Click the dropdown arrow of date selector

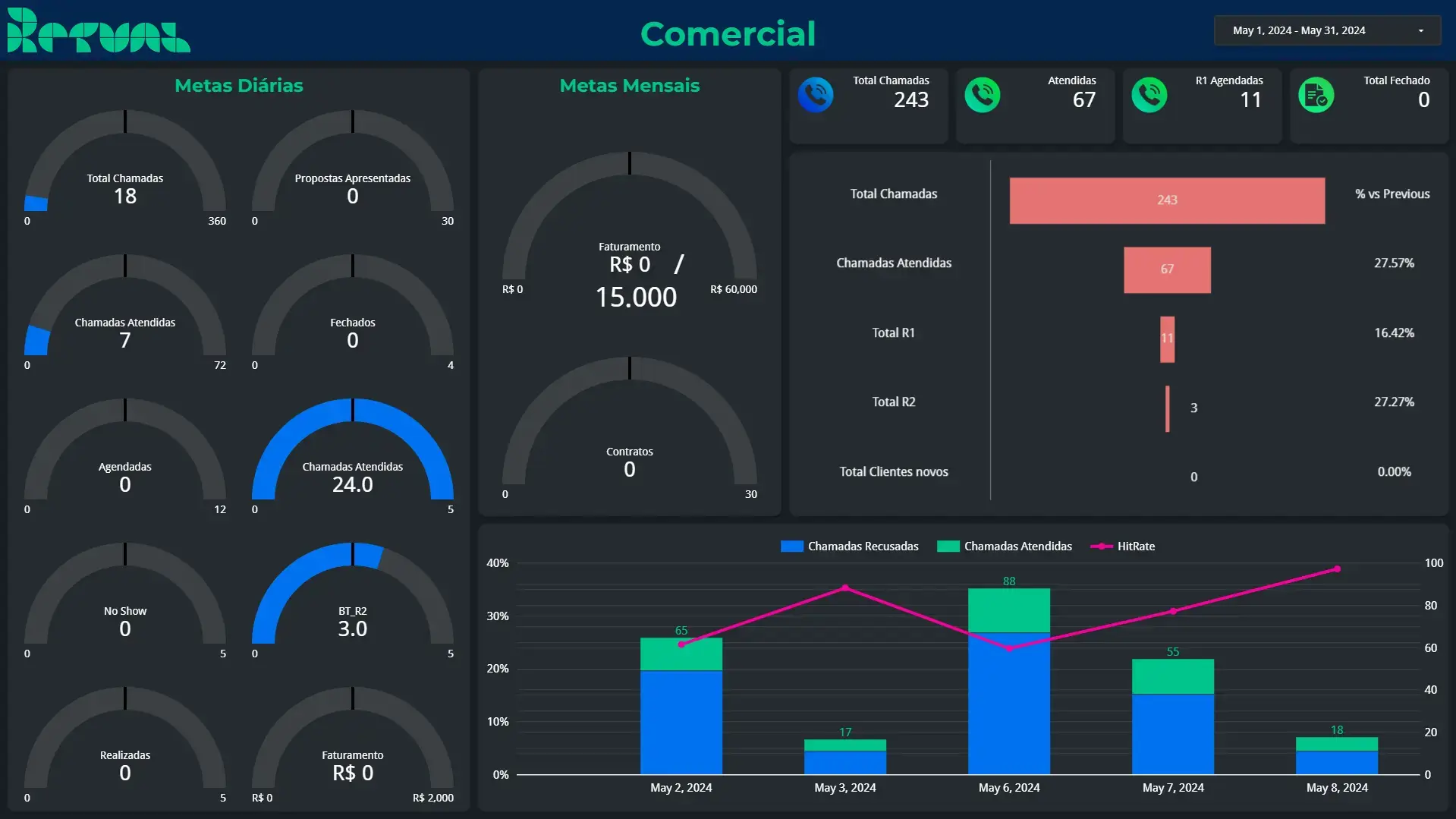(1420, 31)
